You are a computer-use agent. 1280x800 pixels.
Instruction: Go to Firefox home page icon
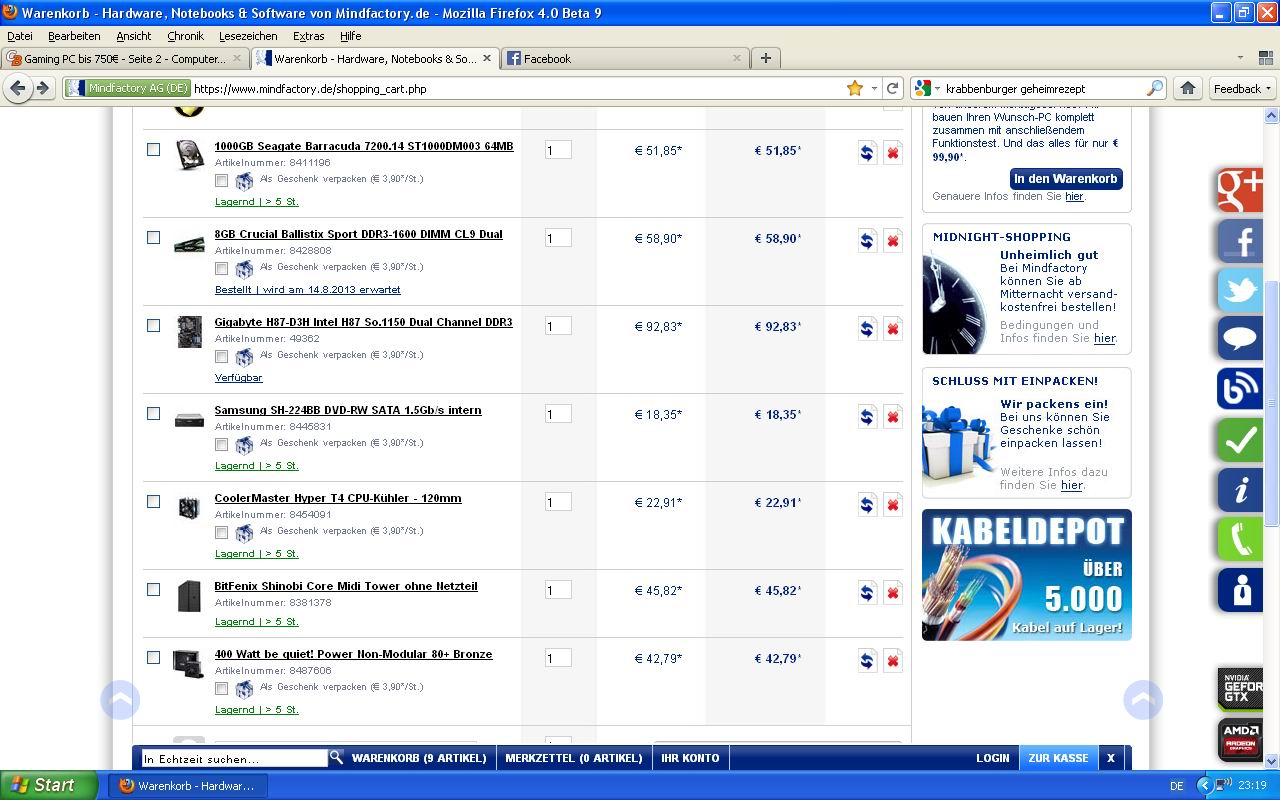point(1187,88)
